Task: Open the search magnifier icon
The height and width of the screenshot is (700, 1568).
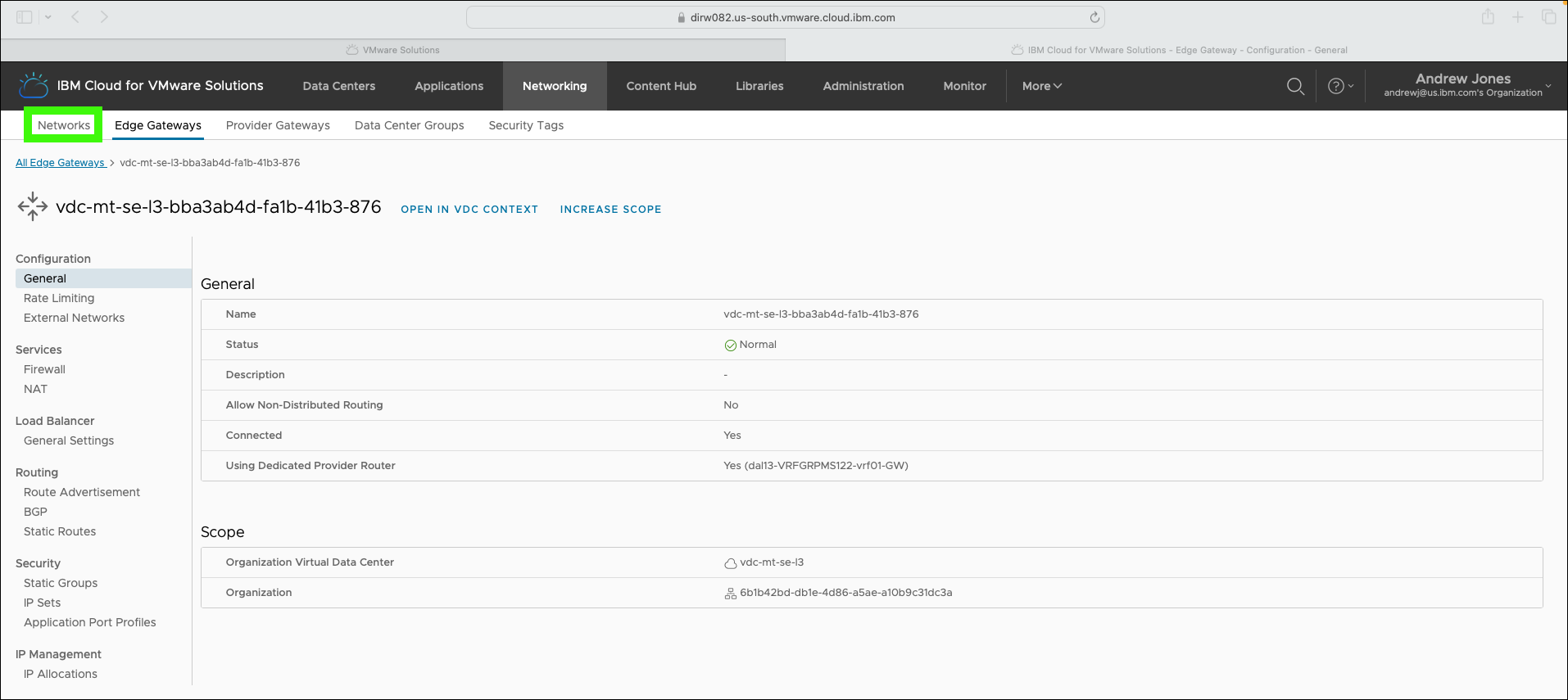Action: coord(1295,86)
